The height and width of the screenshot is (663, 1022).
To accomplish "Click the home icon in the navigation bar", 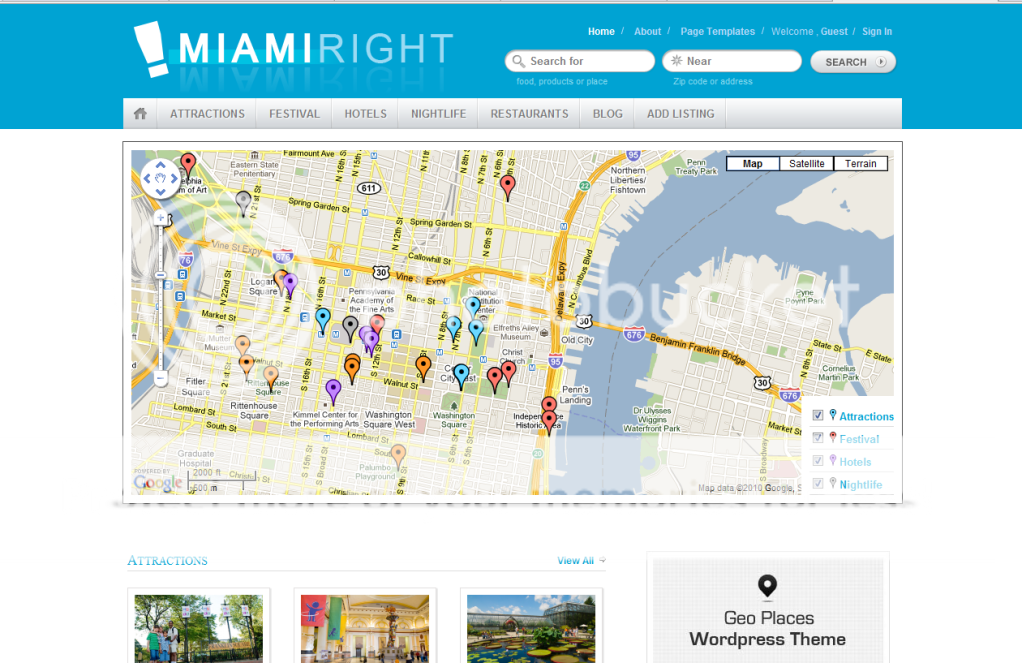I will [140, 113].
